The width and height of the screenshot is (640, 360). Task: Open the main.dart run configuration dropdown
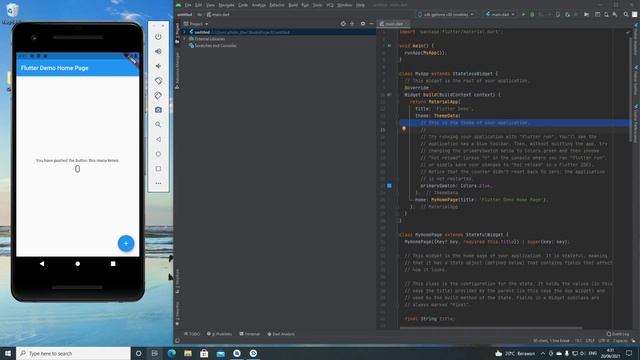coord(500,15)
